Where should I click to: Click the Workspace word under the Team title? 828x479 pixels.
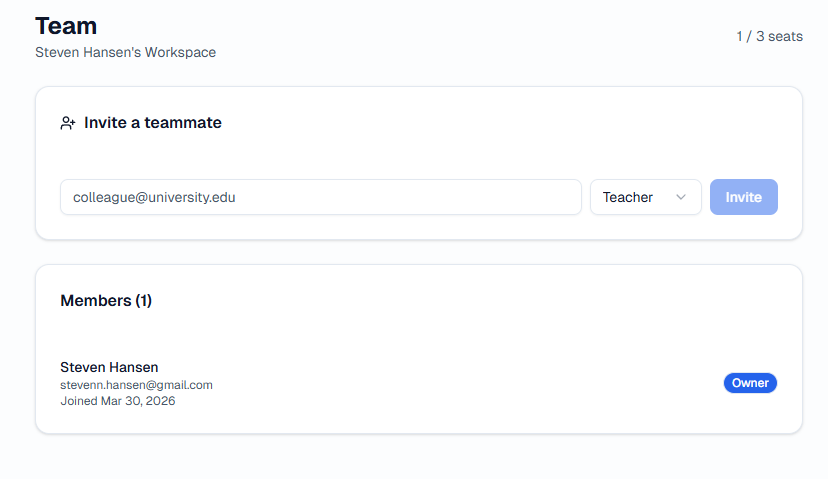180,52
